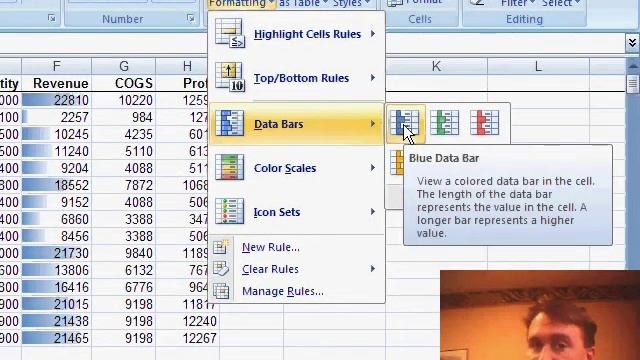Select the Red Data Bar option
640x360 pixels.
pyautogui.click(x=484, y=122)
